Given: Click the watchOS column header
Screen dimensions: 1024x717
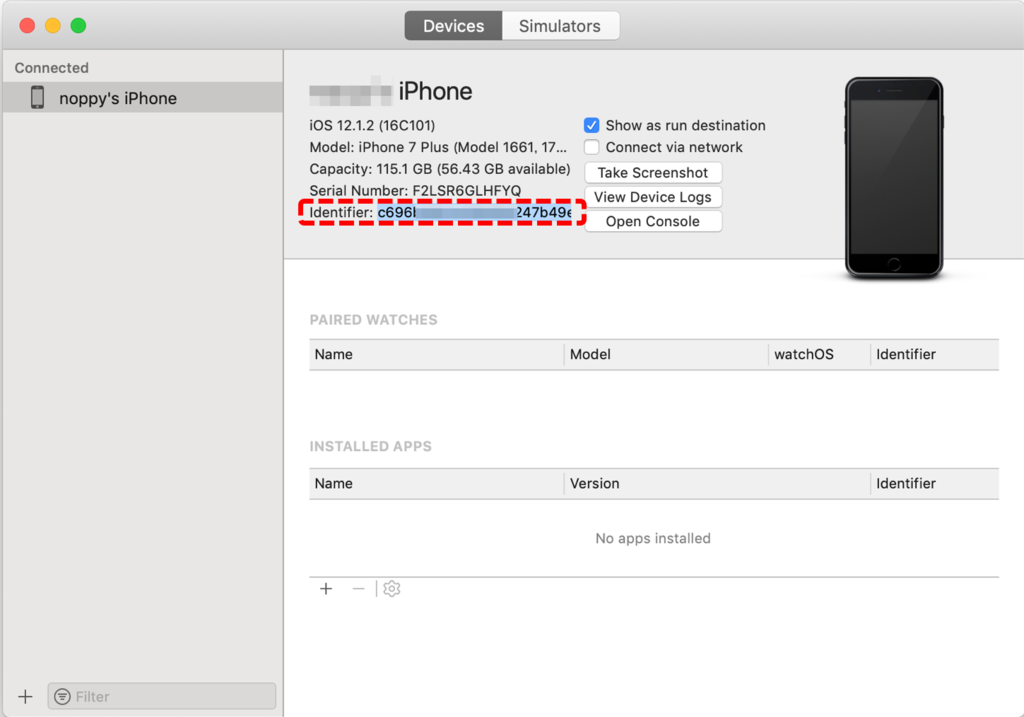Looking at the screenshot, I should point(820,355).
